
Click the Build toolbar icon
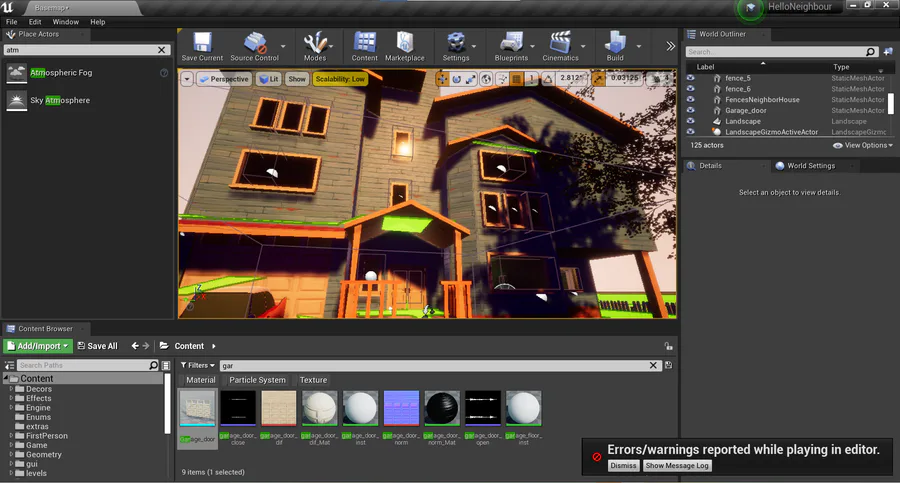(x=615, y=47)
